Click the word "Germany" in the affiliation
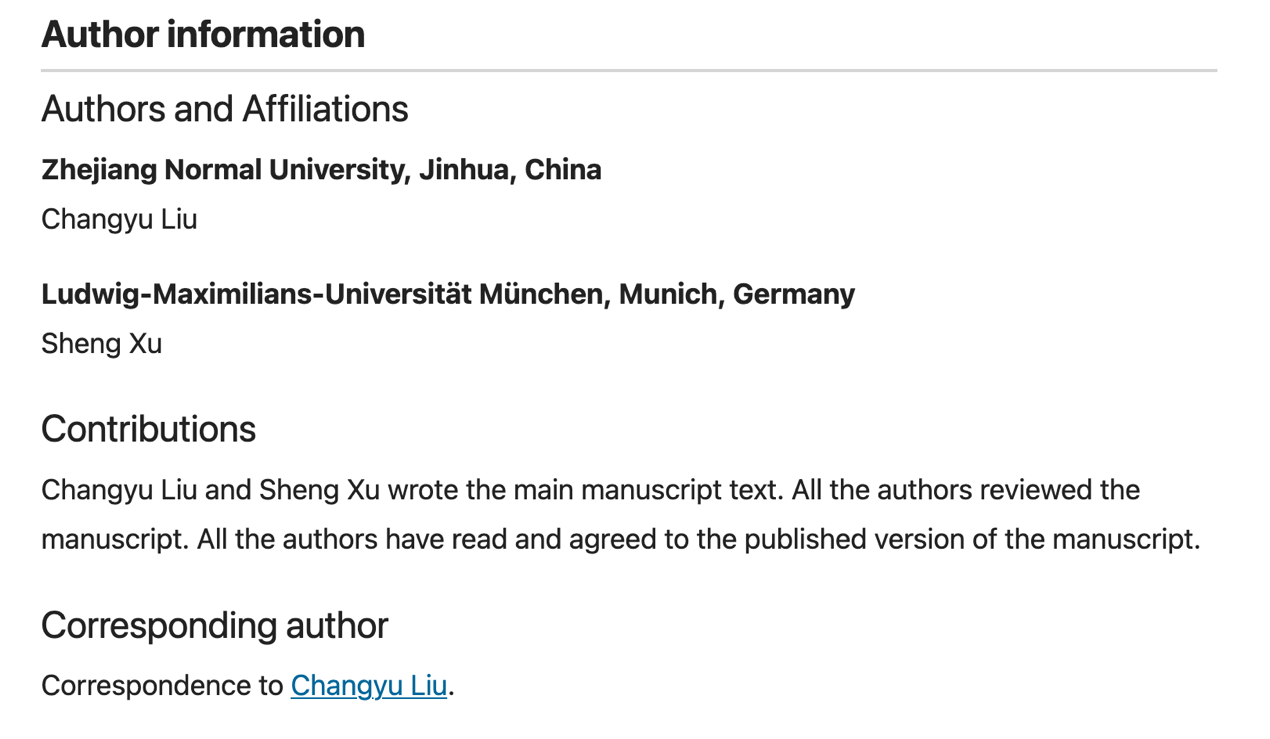Viewport: 1270px width, 739px height. 793,294
